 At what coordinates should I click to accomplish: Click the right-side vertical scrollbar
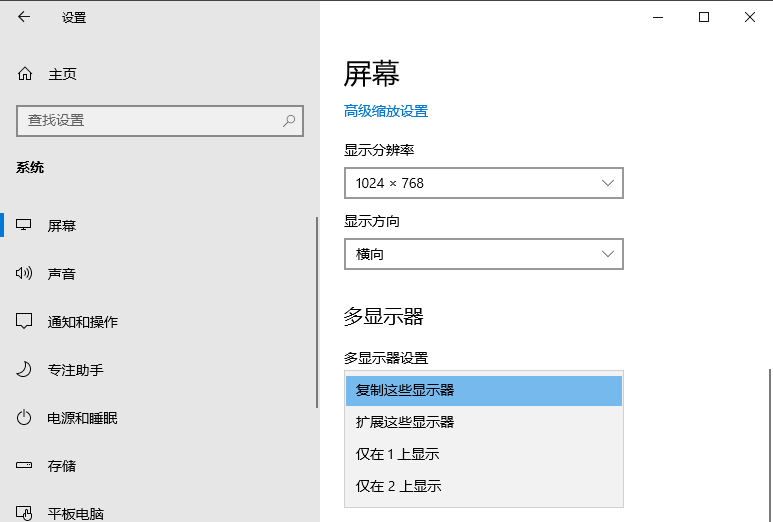pyautogui.click(x=769, y=440)
